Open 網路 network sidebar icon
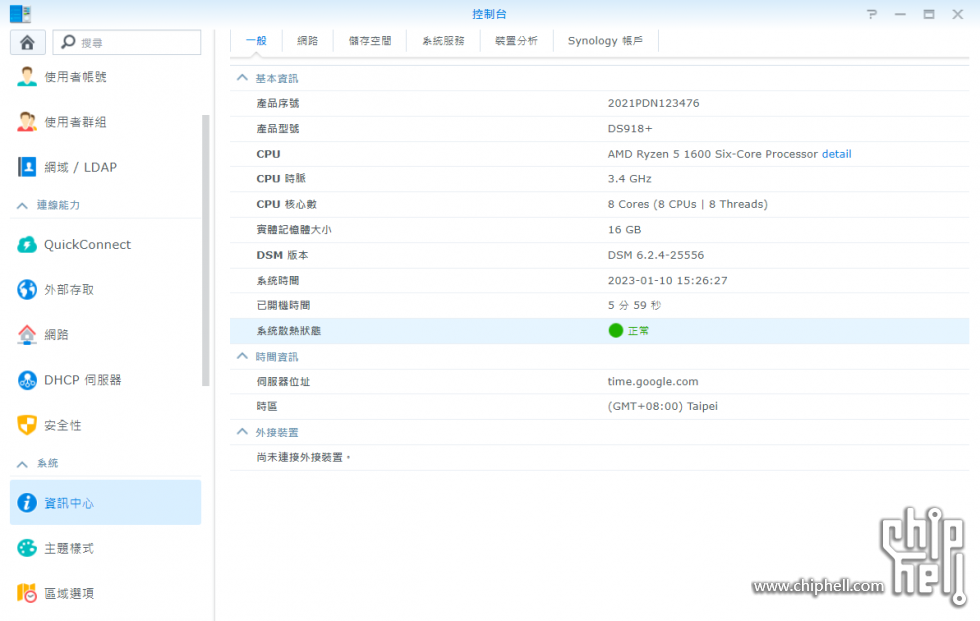This screenshot has width=980, height=621. tap(27, 335)
